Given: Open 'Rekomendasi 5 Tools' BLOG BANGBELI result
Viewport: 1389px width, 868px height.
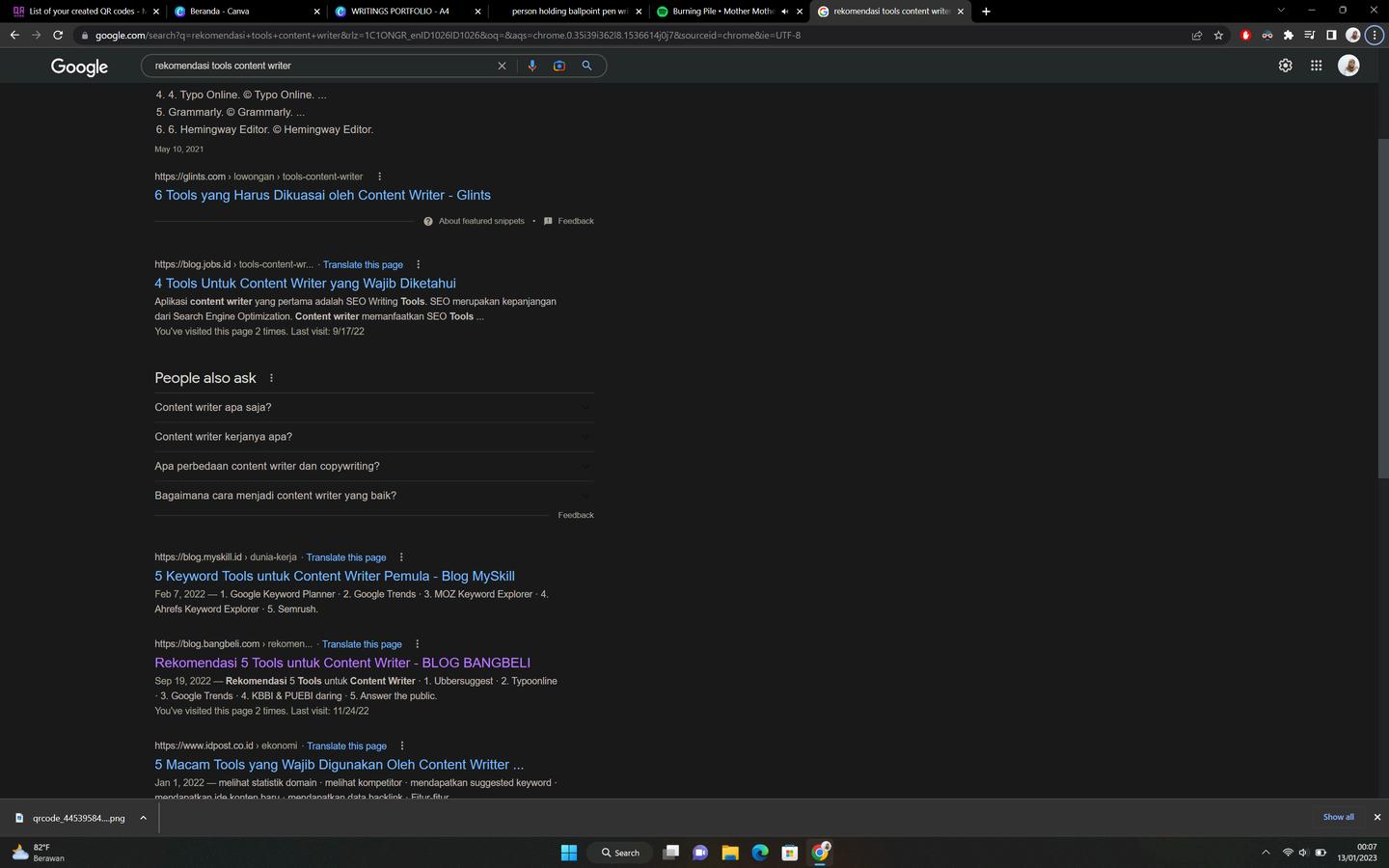Looking at the screenshot, I should 342,663.
